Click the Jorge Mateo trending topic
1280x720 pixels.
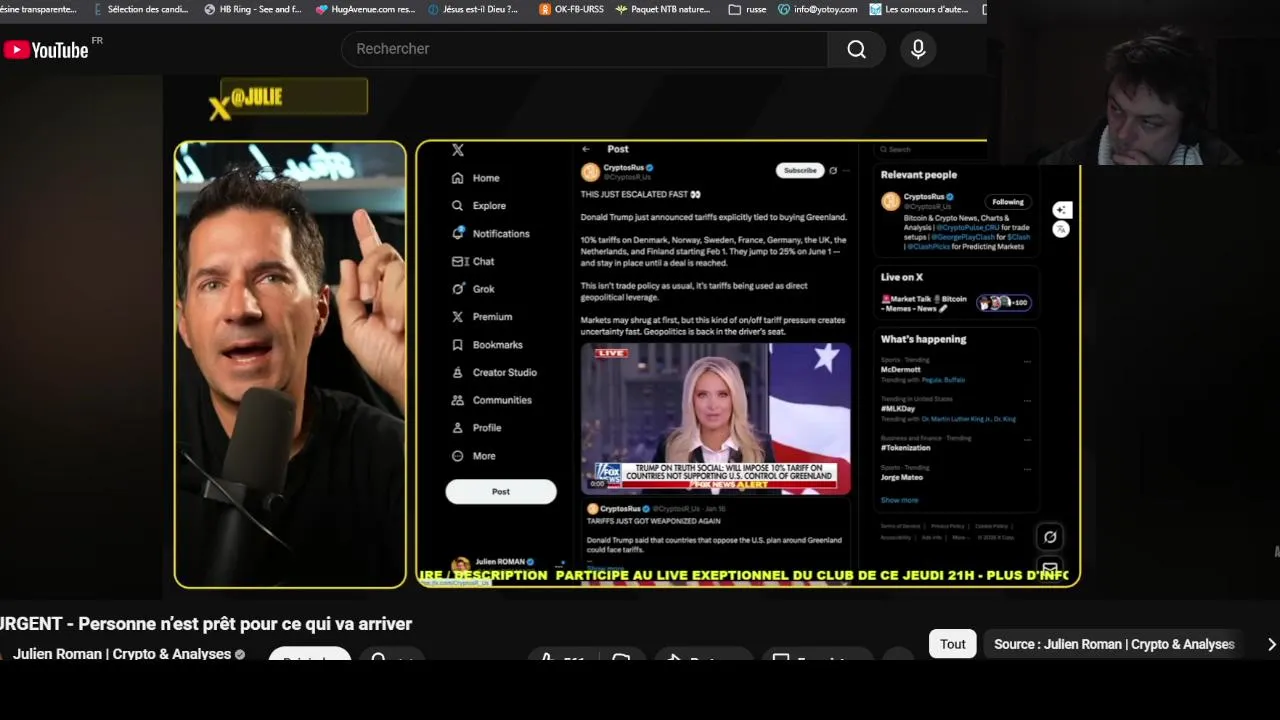904,477
